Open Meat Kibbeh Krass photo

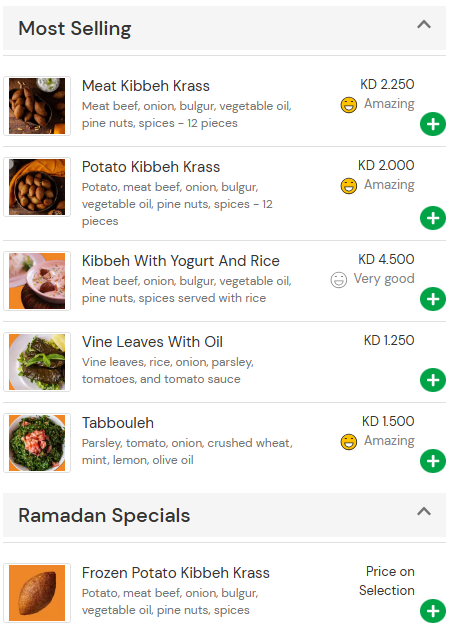37,106
